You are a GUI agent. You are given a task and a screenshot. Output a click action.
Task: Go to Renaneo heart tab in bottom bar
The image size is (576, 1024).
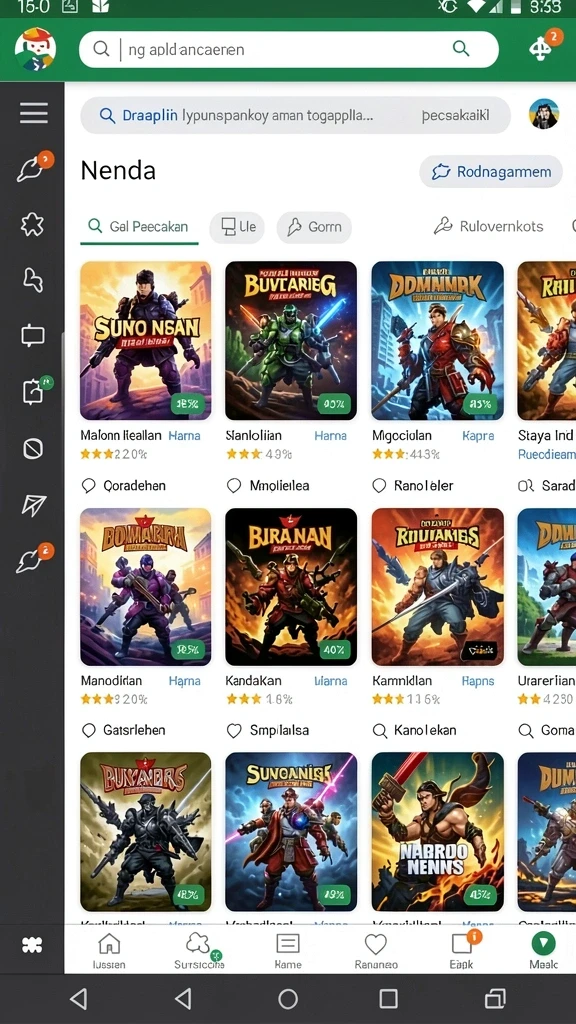[x=376, y=951]
